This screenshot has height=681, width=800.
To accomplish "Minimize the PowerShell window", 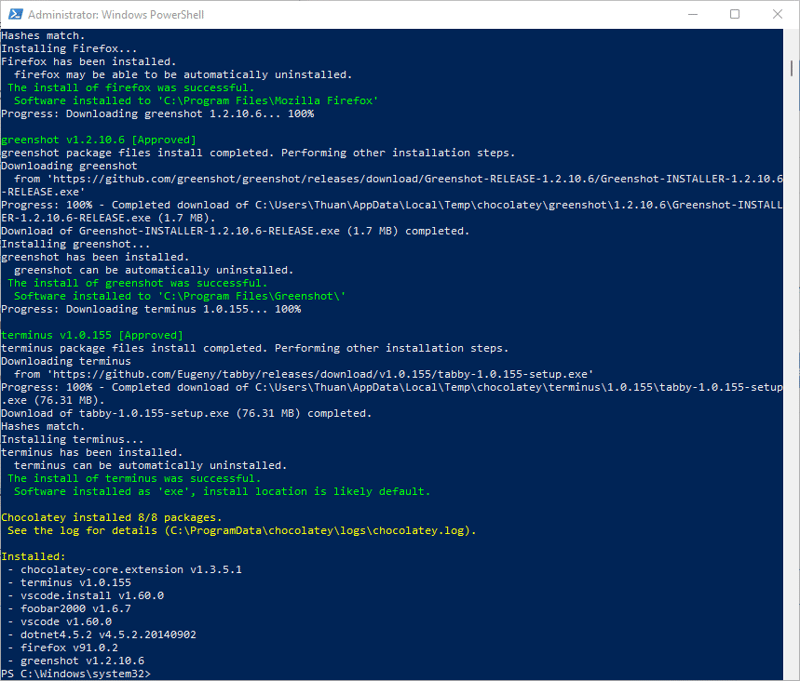I will [x=690, y=14].
